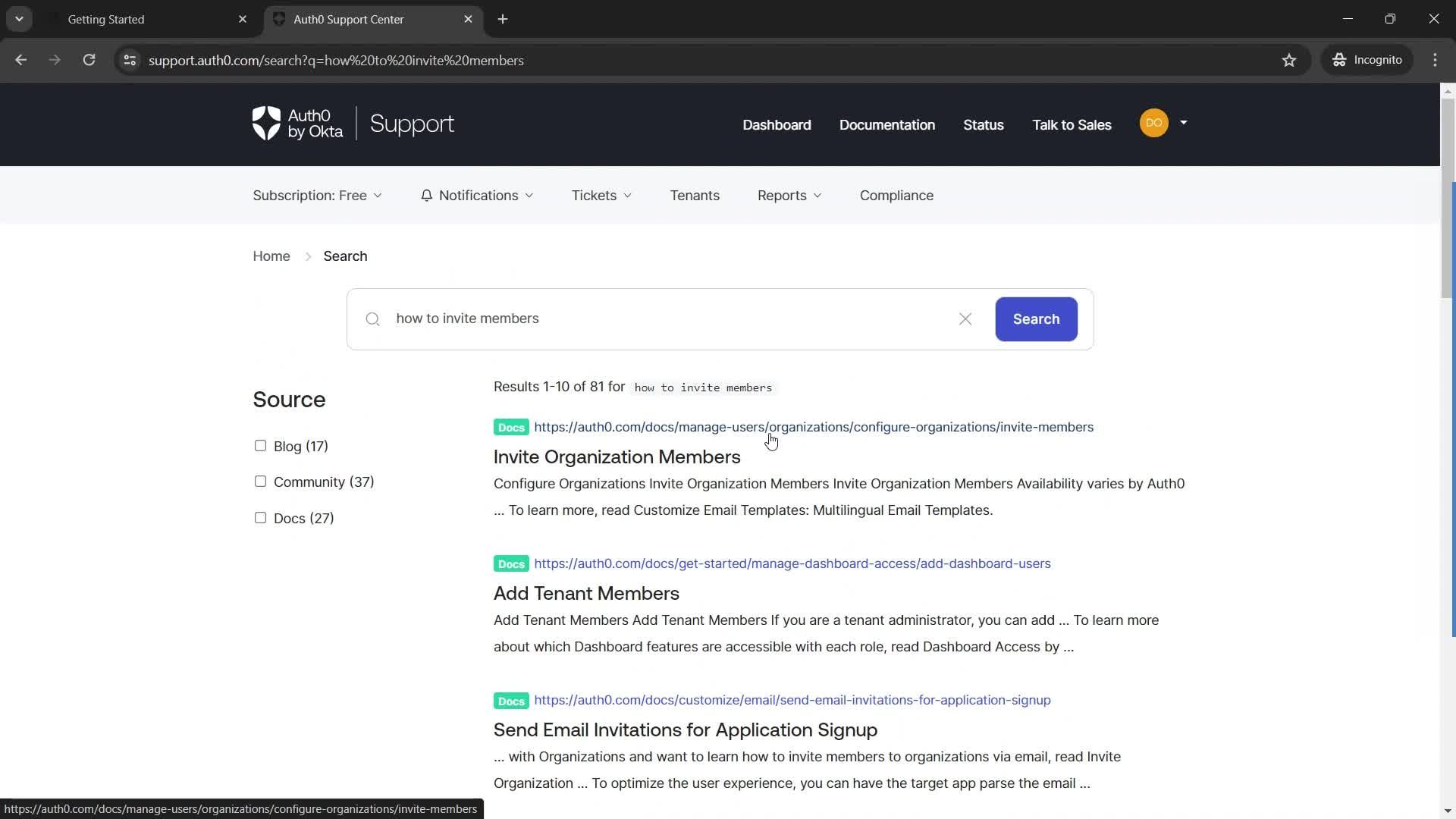Expand the Tickets dropdown
Screen dimensions: 1456x819
click(x=601, y=196)
